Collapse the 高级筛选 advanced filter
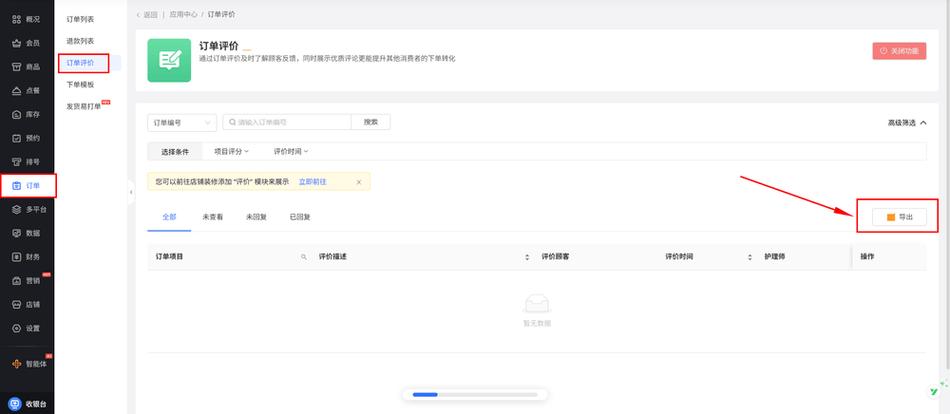950x414 pixels. 907,122
